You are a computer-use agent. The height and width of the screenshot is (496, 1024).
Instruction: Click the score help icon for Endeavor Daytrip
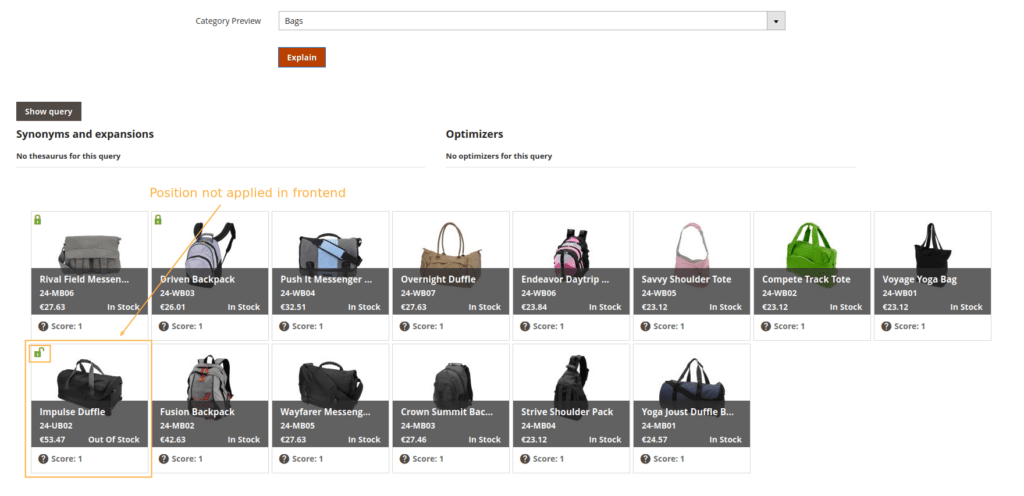click(x=525, y=326)
